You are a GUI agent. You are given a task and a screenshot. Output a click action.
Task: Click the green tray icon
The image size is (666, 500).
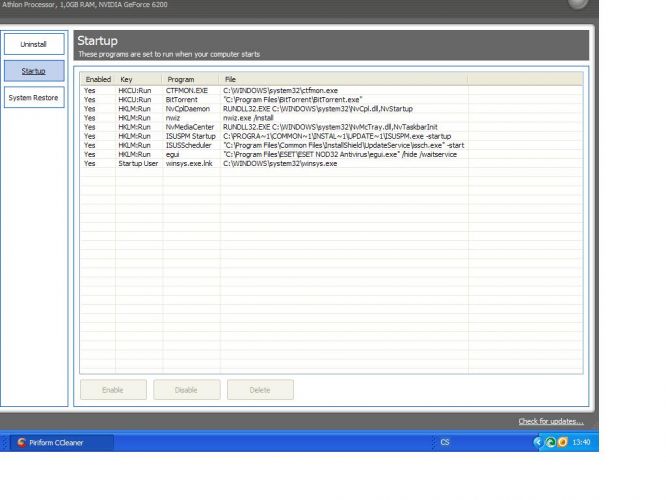coord(550,442)
